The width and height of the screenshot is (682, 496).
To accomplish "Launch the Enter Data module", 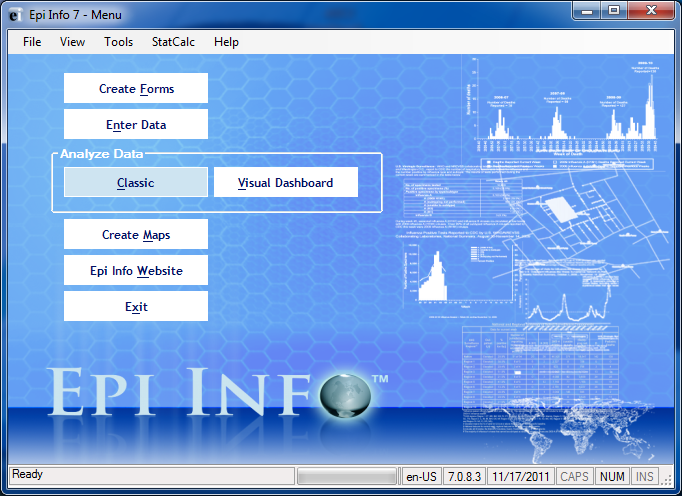I will point(136,125).
